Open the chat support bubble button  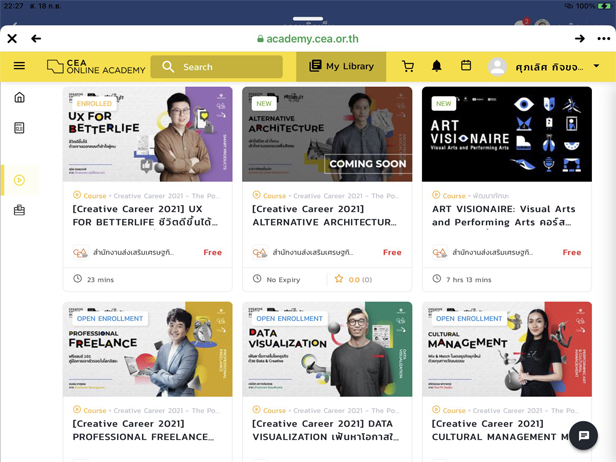click(583, 435)
